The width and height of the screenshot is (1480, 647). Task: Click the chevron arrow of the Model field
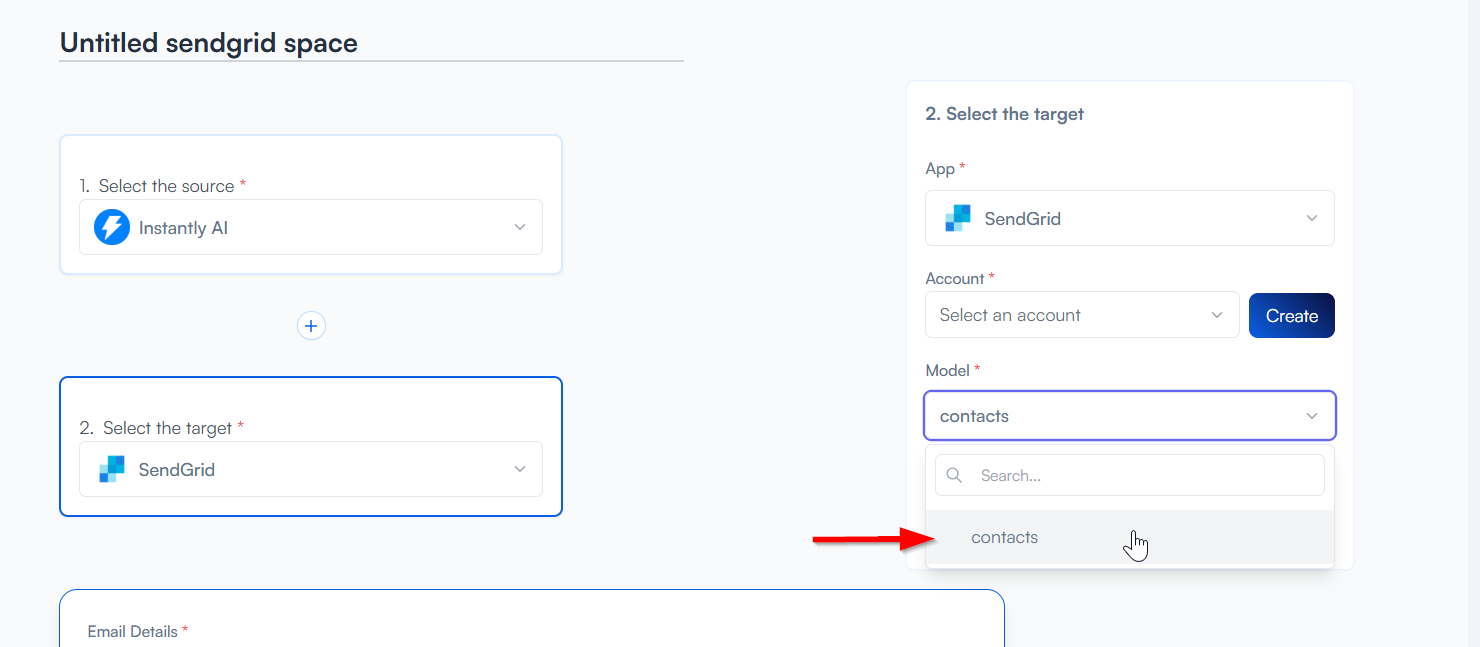click(x=1312, y=416)
